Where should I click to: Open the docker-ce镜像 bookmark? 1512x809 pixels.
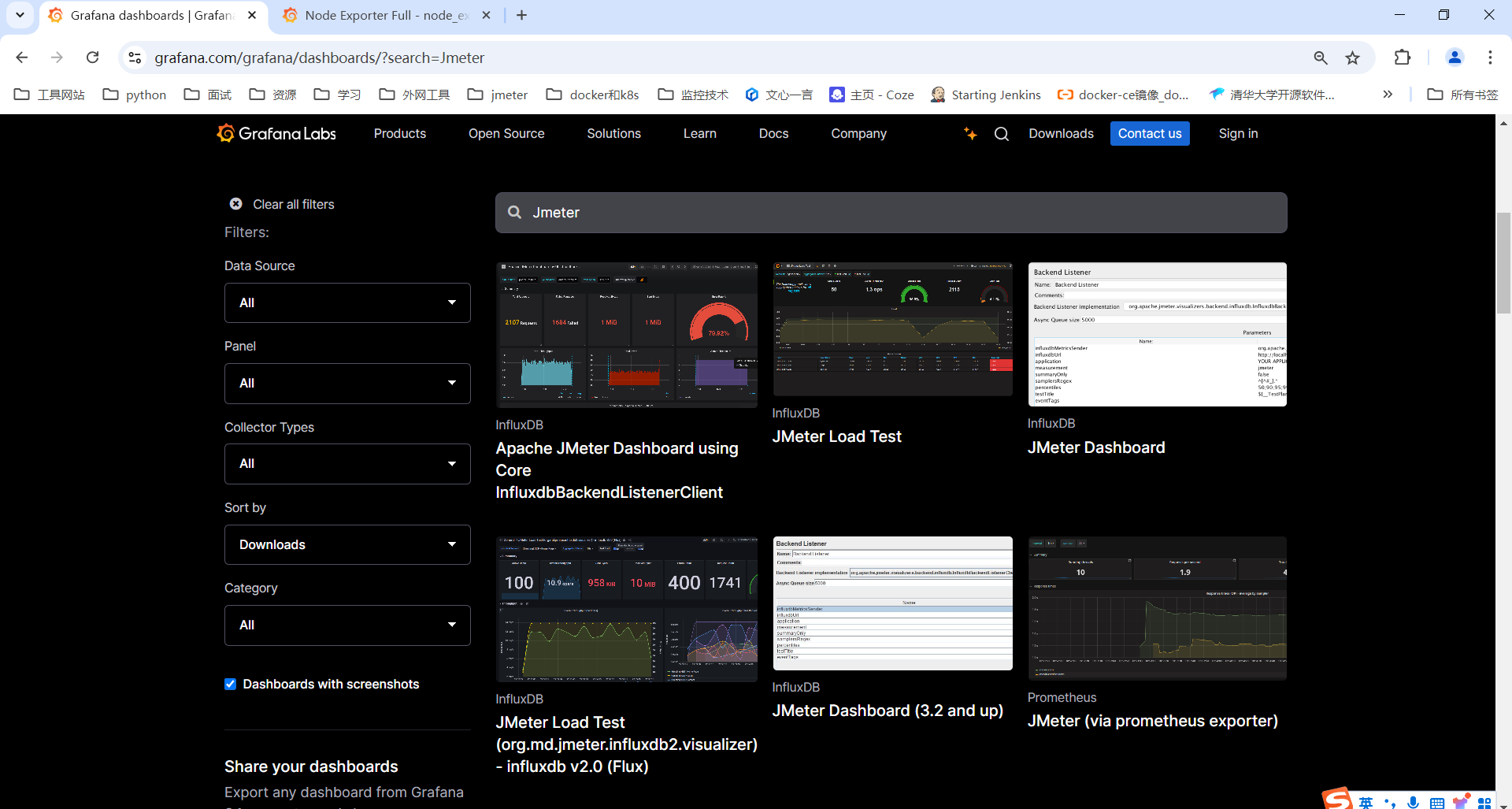[1123, 95]
